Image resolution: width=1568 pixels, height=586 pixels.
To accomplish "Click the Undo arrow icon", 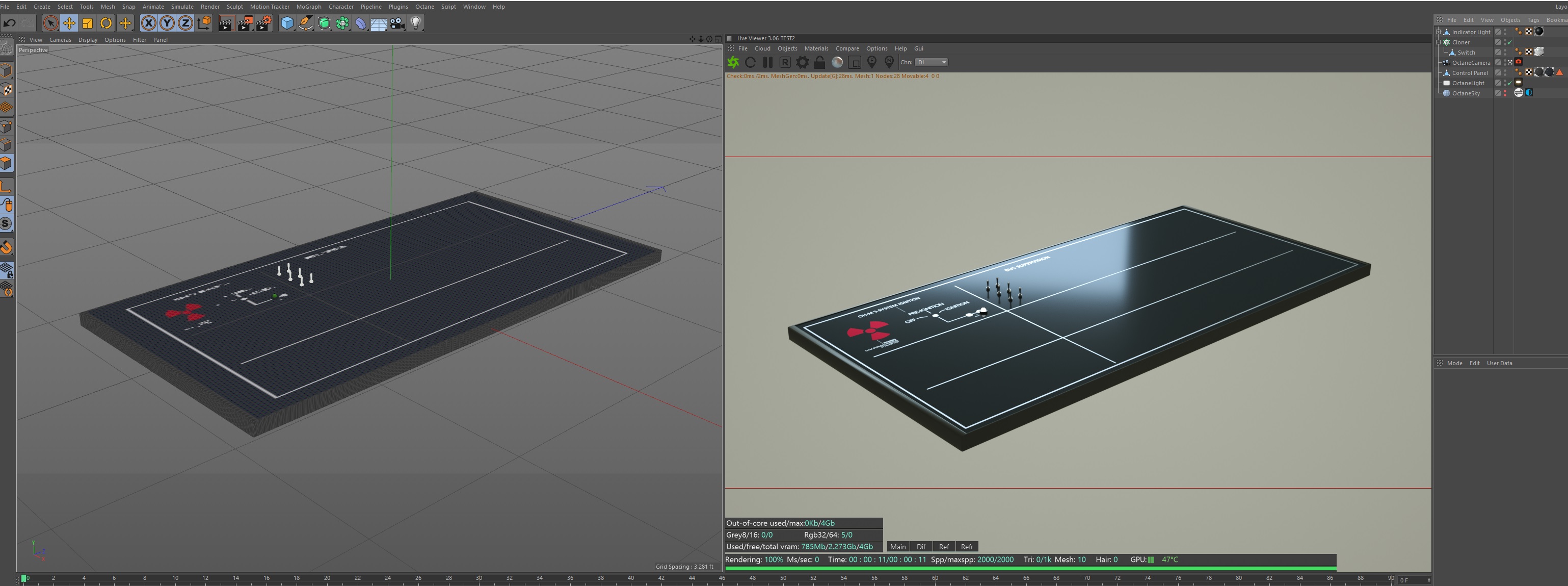I will (9, 23).
